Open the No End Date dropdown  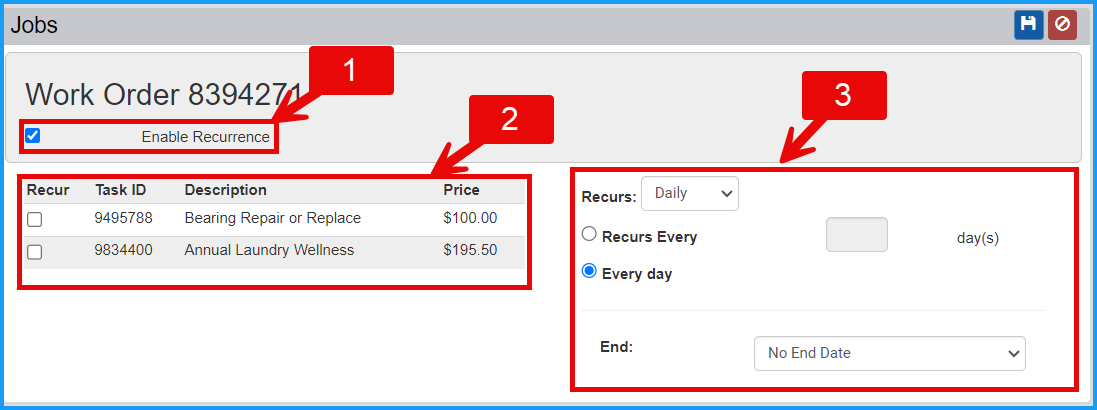pyautogui.click(x=889, y=353)
